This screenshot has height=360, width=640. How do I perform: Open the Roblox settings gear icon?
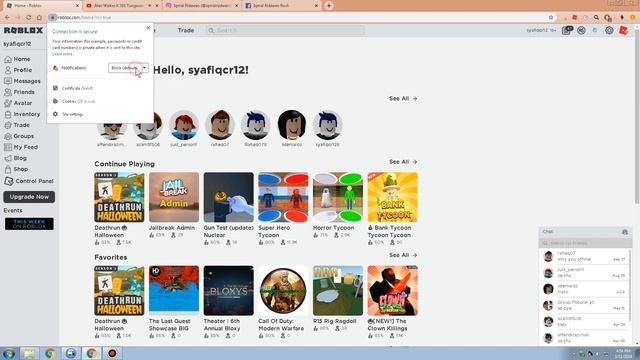609,30
